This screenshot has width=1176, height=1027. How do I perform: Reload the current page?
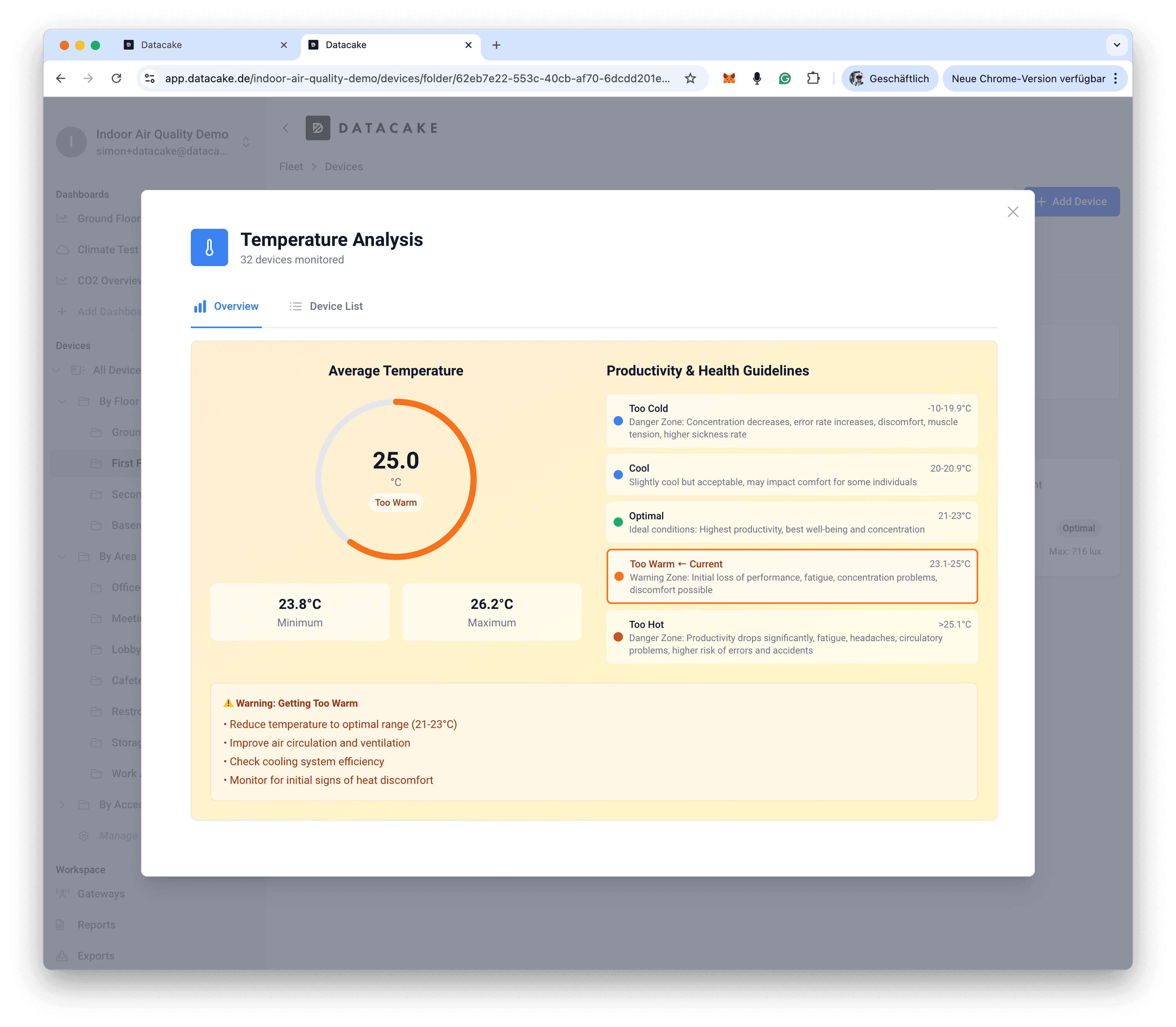pyautogui.click(x=116, y=78)
